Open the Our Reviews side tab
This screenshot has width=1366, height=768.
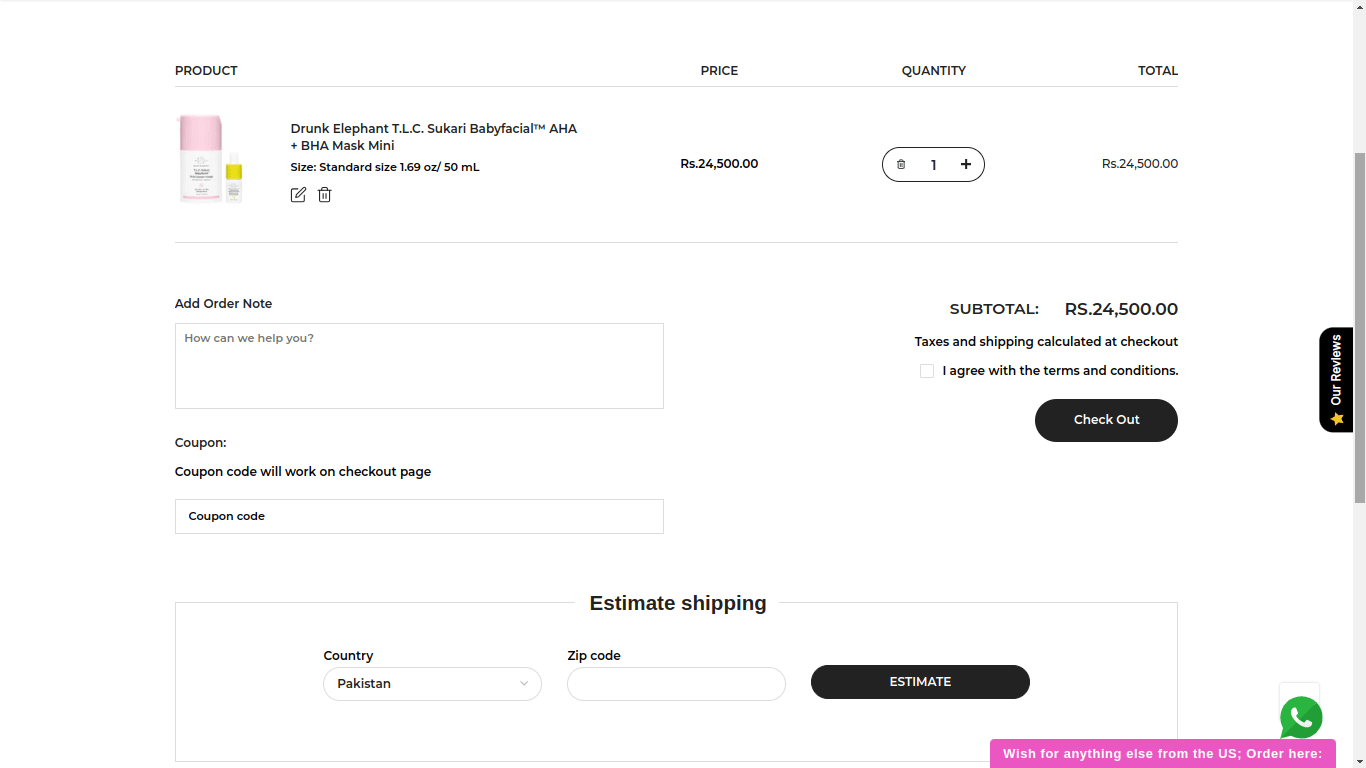point(1336,370)
